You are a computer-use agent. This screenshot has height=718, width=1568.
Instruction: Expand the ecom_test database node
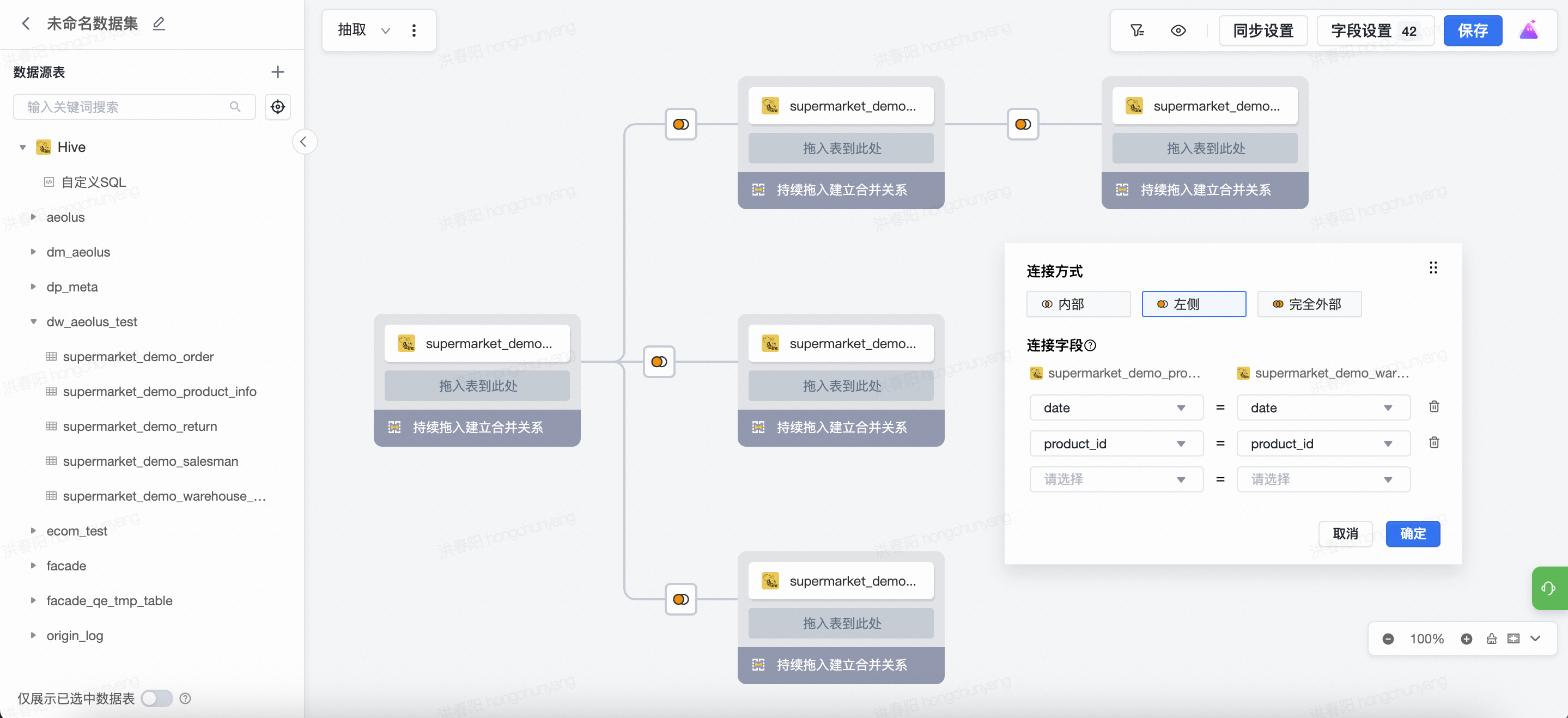coord(33,531)
